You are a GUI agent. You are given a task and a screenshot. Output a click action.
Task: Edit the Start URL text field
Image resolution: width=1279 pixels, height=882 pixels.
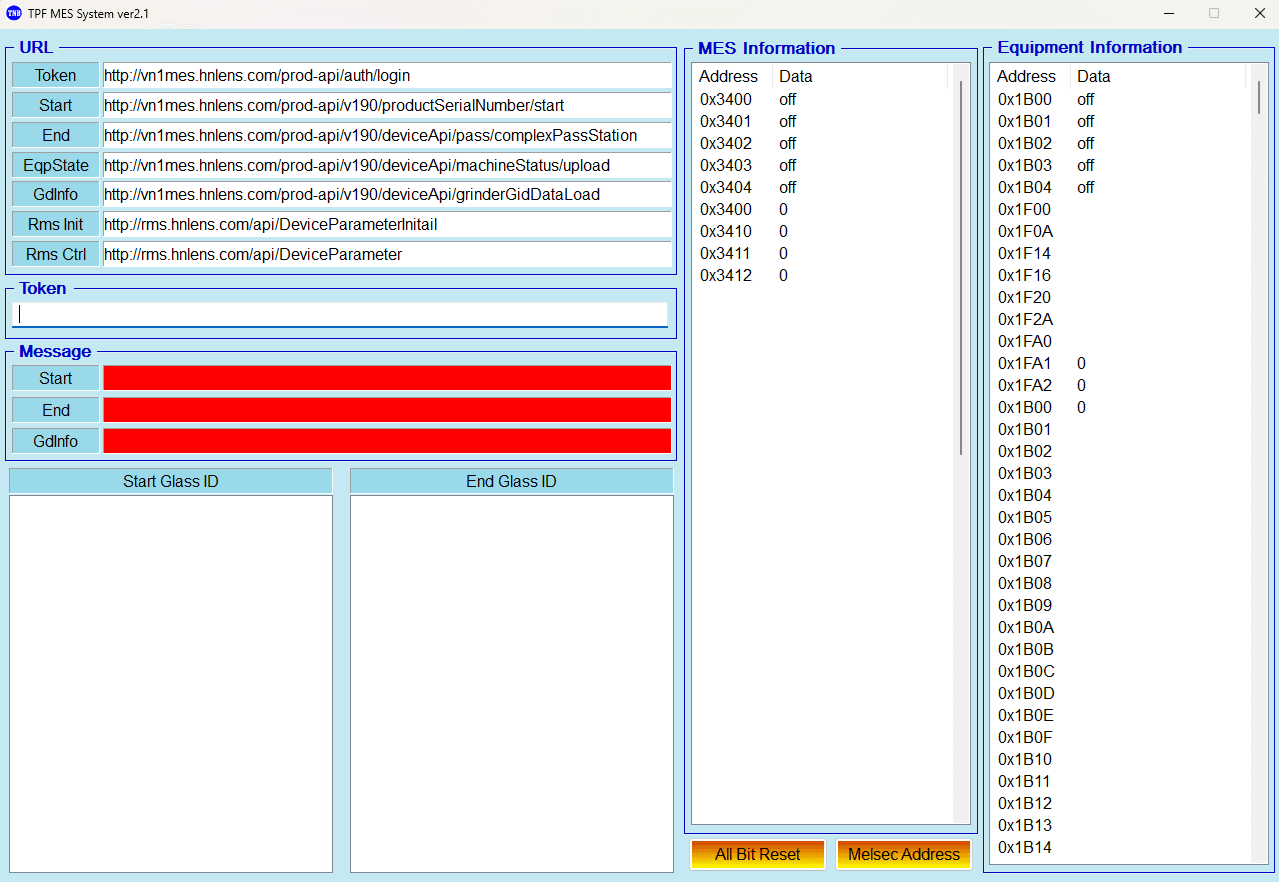click(386, 105)
